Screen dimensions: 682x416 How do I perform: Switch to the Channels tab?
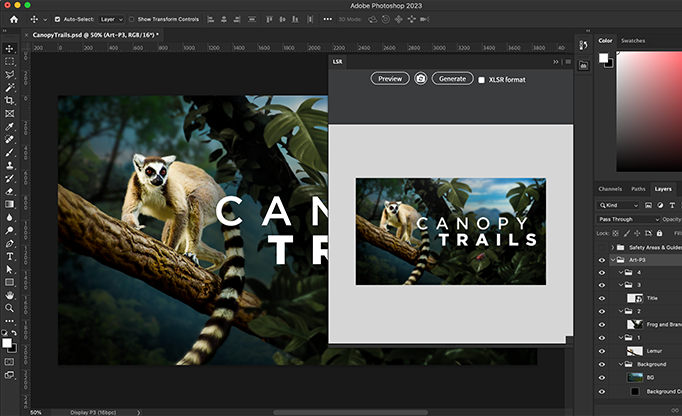(x=610, y=188)
